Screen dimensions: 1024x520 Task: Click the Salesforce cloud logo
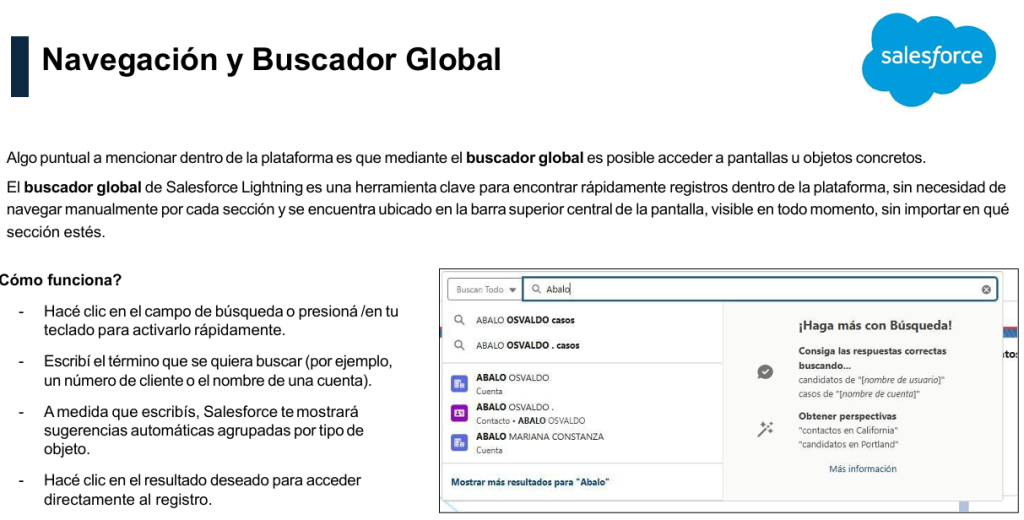point(930,58)
